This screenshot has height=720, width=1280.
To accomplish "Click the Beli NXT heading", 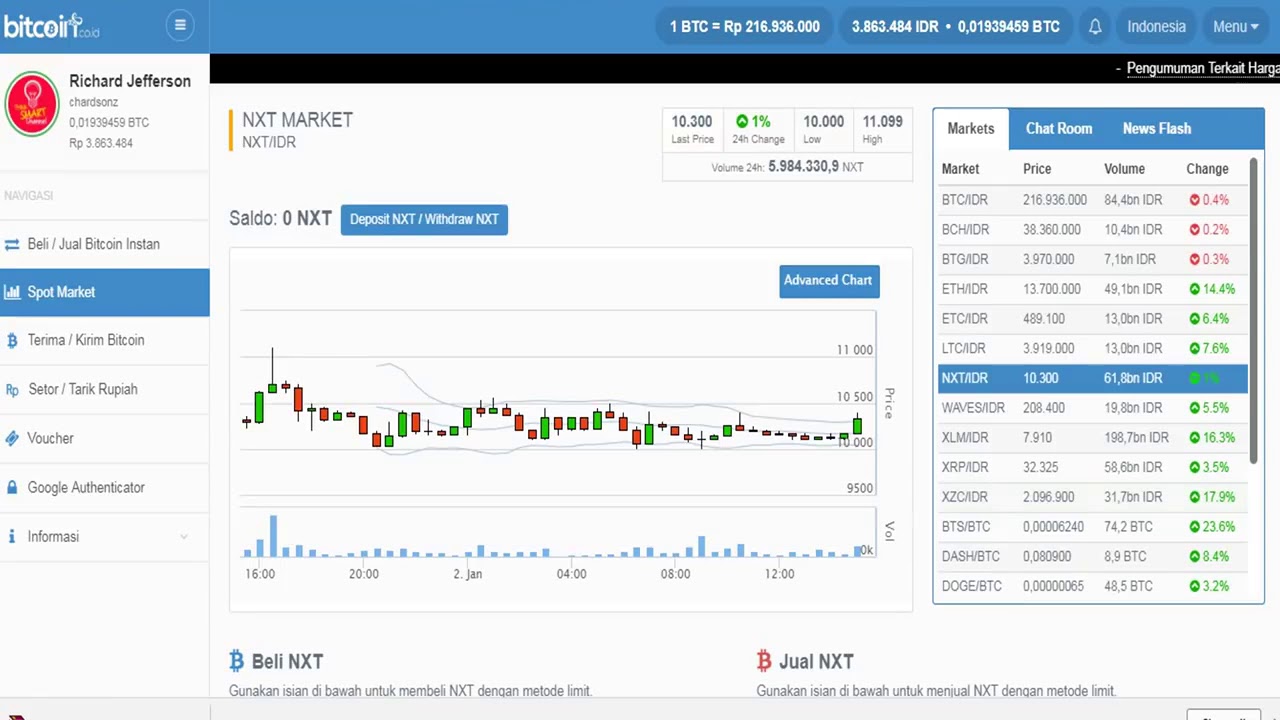I will point(287,662).
